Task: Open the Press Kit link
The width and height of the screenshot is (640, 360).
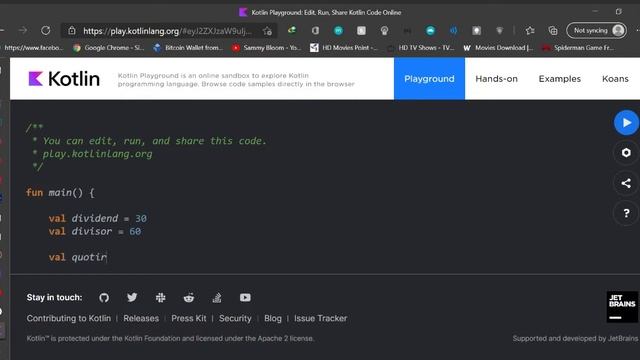Action: 189,318
